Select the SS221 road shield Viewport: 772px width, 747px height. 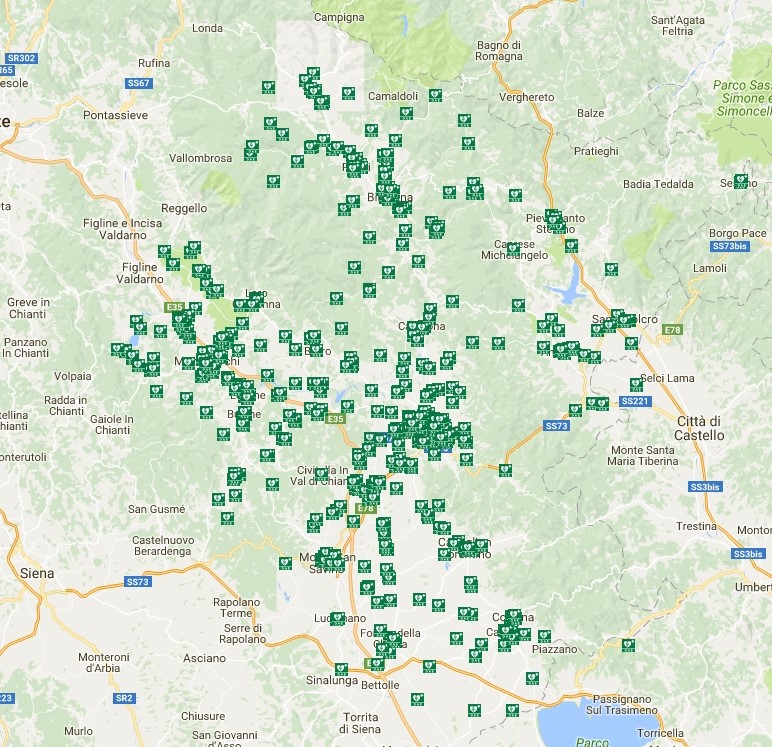(635, 401)
